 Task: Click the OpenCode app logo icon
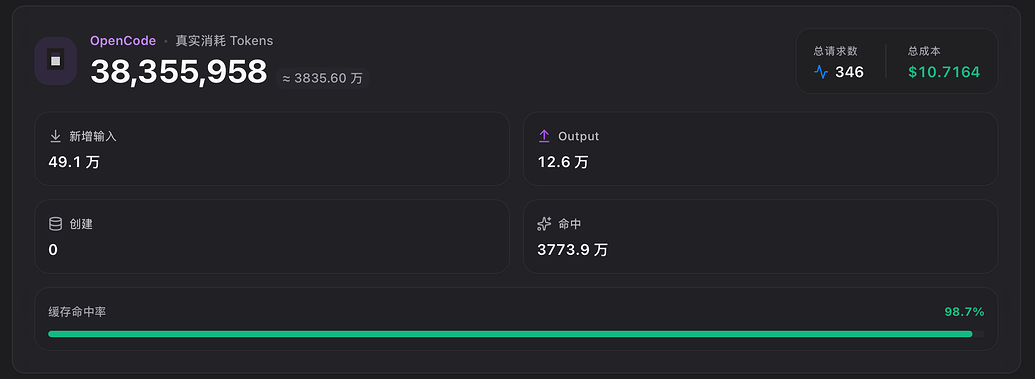55,61
